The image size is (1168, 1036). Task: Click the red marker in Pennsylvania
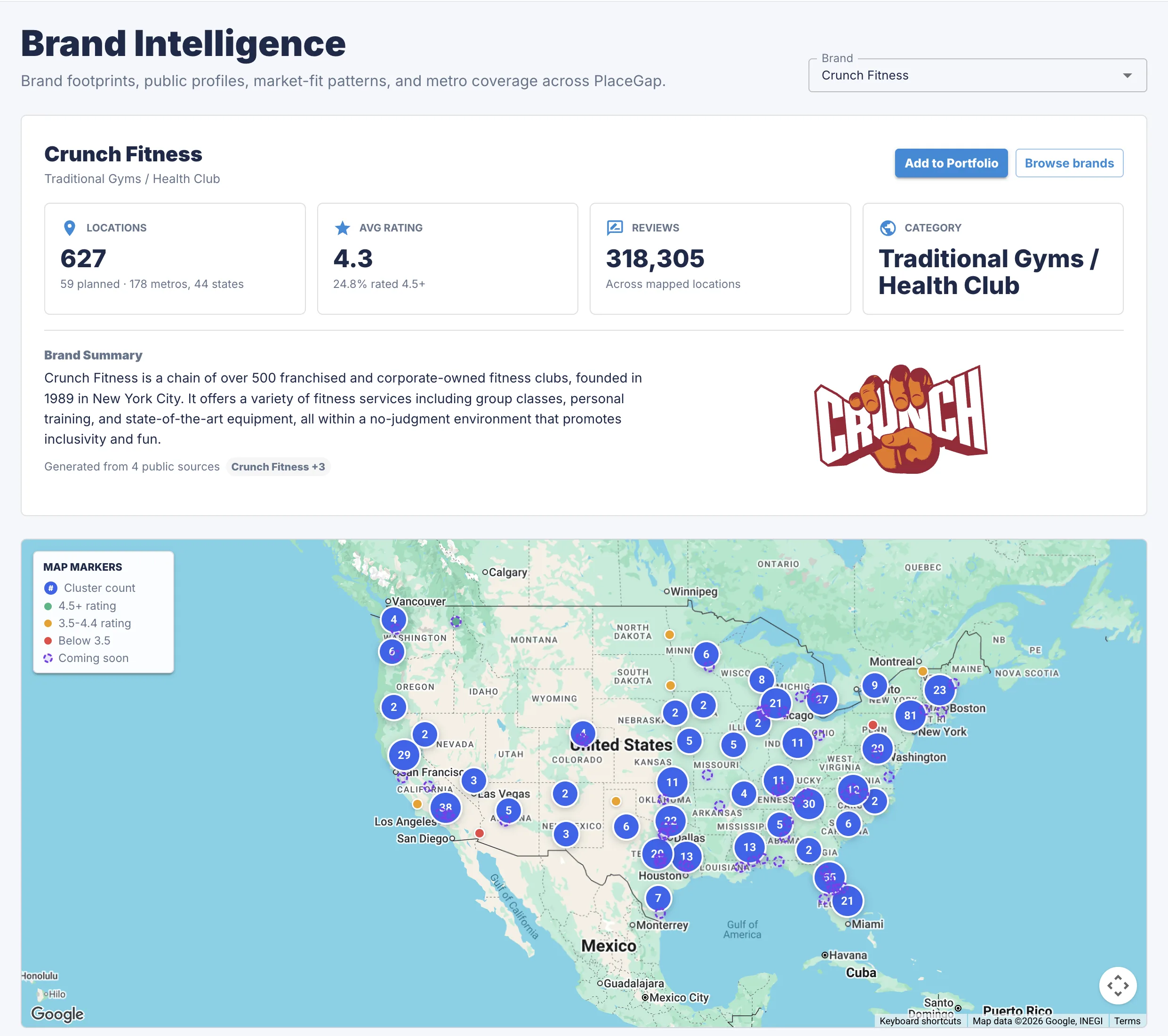(872, 725)
